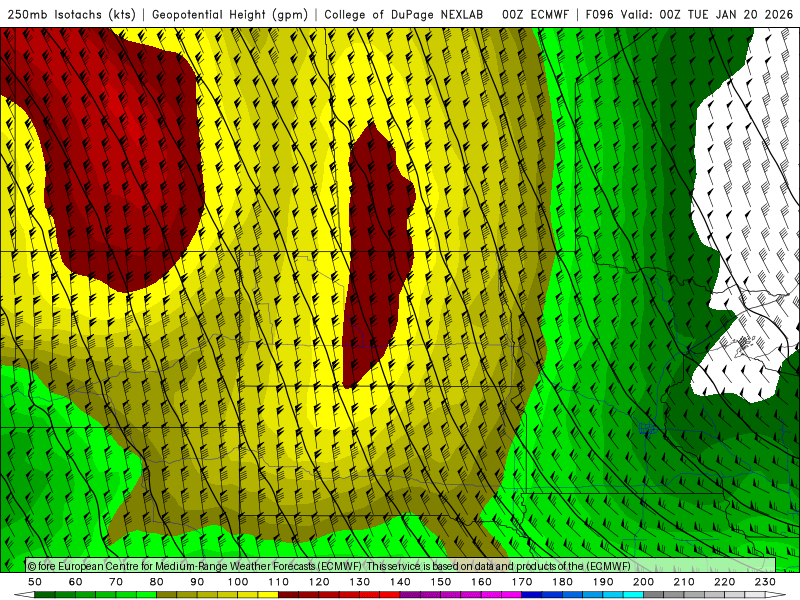Select the "70" legend scale label
800x600 pixels.
pyautogui.click(x=116, y=582)
